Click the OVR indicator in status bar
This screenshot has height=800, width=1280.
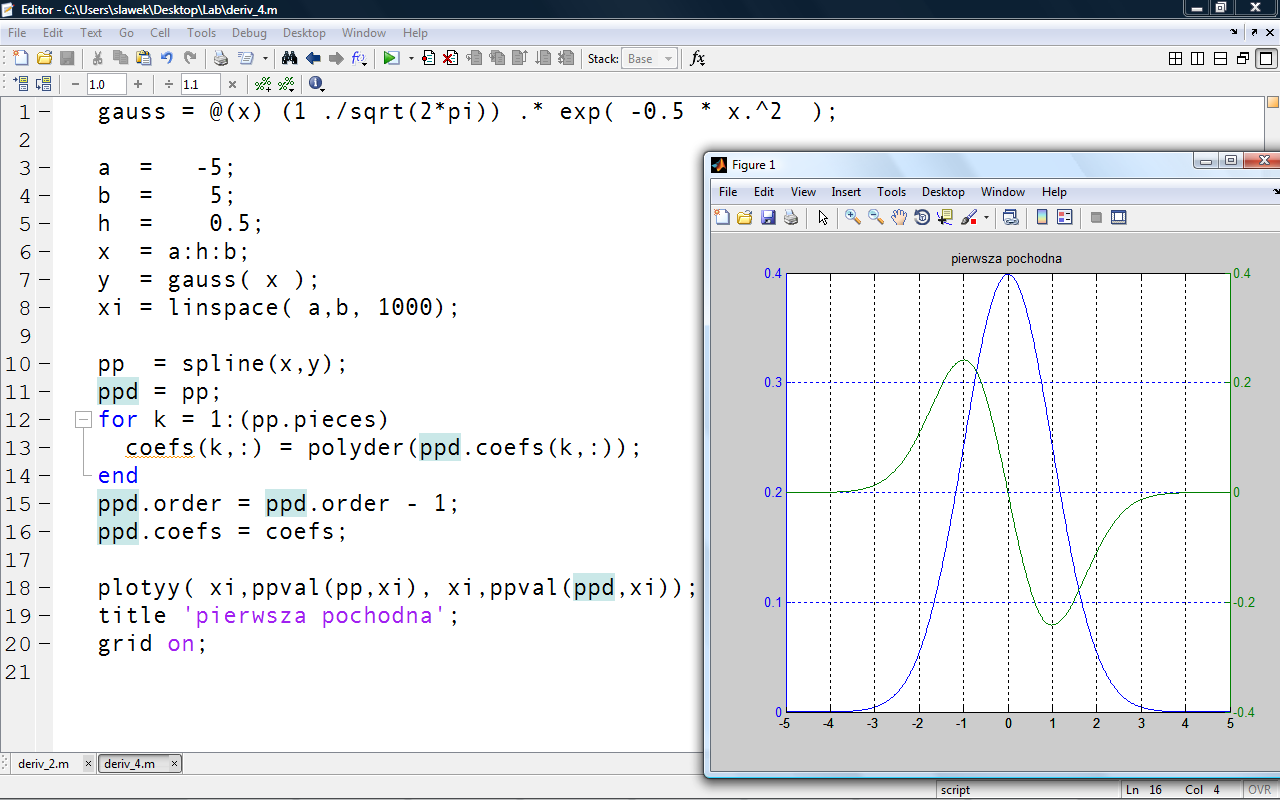click(x=1260, y=790)
